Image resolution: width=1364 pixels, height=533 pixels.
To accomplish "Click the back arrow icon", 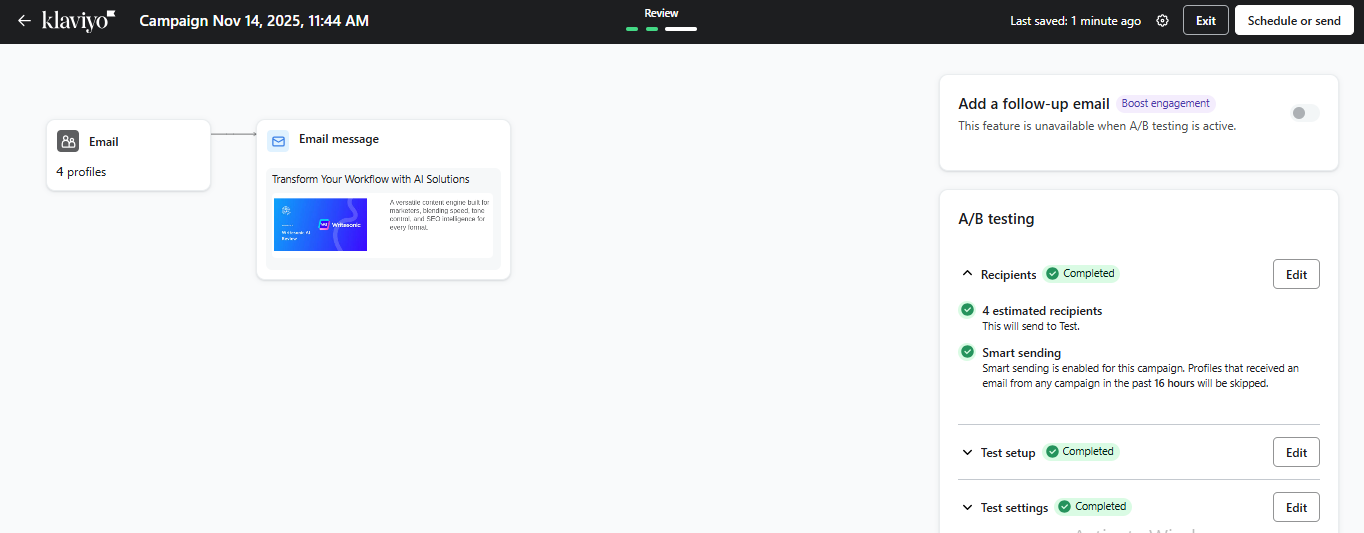I will pyautogui.click(x=24, y=21).
